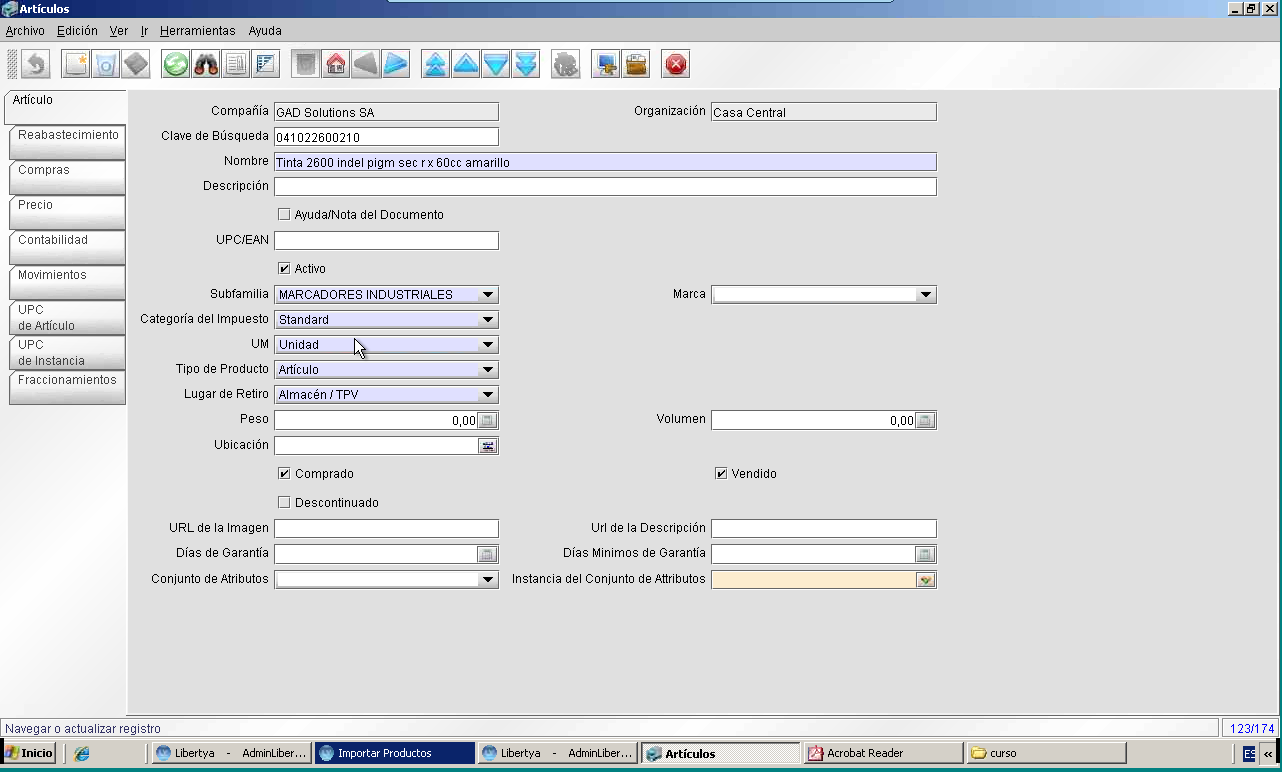The height and width of the screenshot is (772, 1282).
Task: Click the delete record bin icon
Action: (x=106, y=65)
